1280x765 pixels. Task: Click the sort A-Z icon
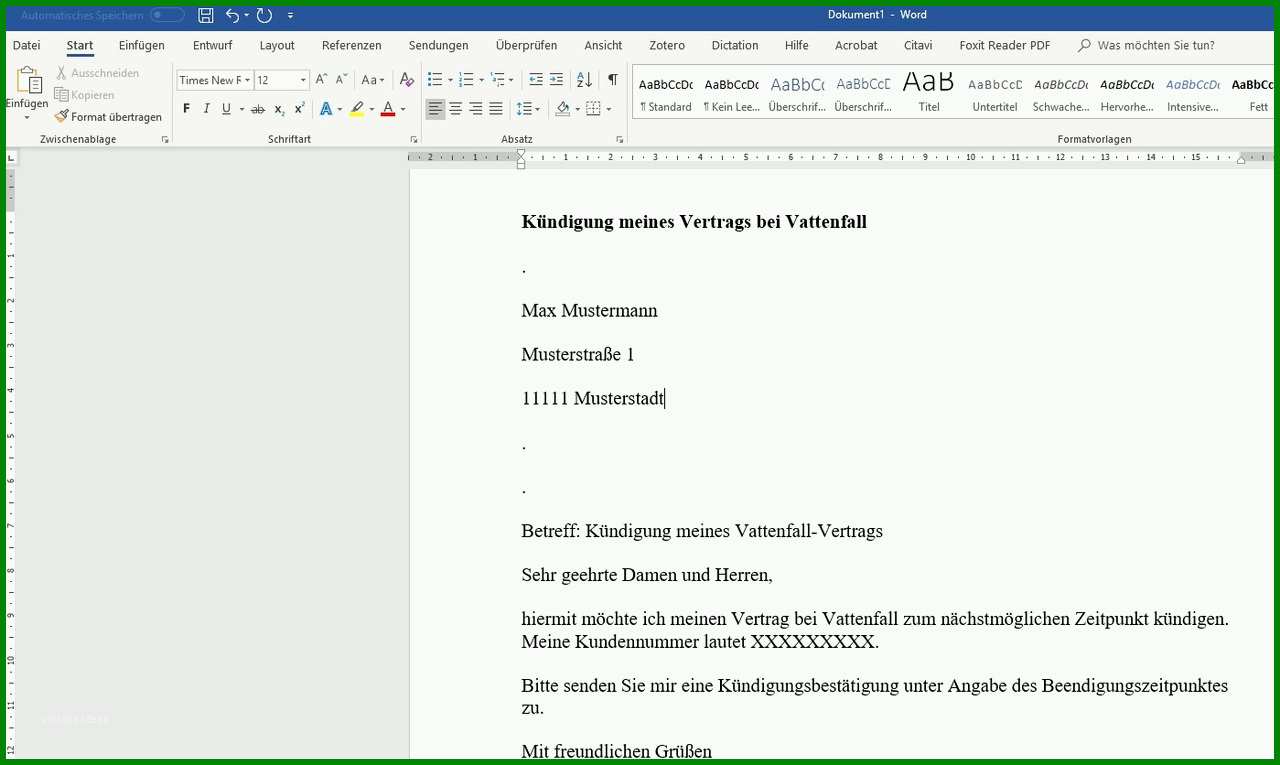(585, 80)
